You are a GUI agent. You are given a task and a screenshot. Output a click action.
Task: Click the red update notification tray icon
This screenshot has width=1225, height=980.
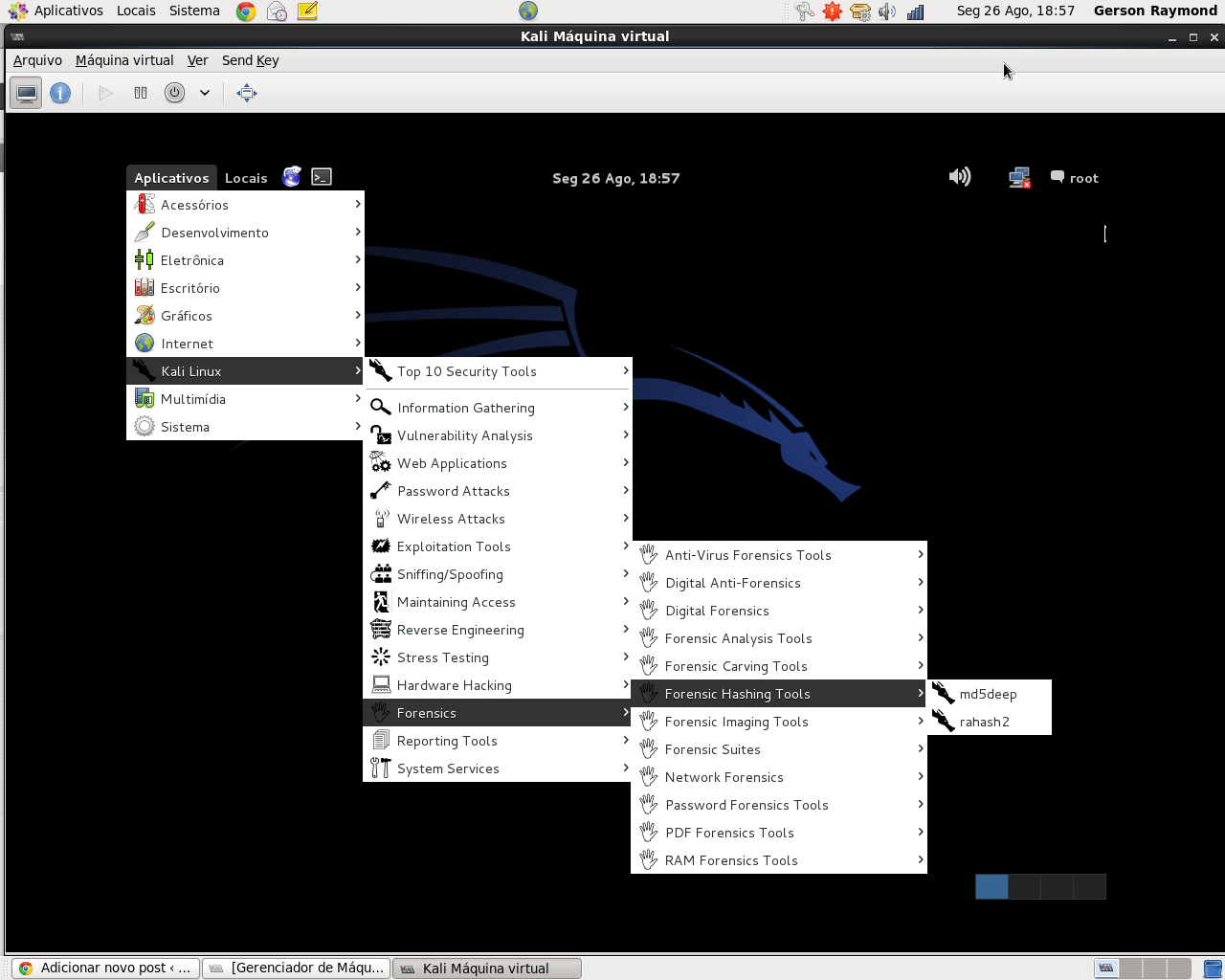point(833,11)
